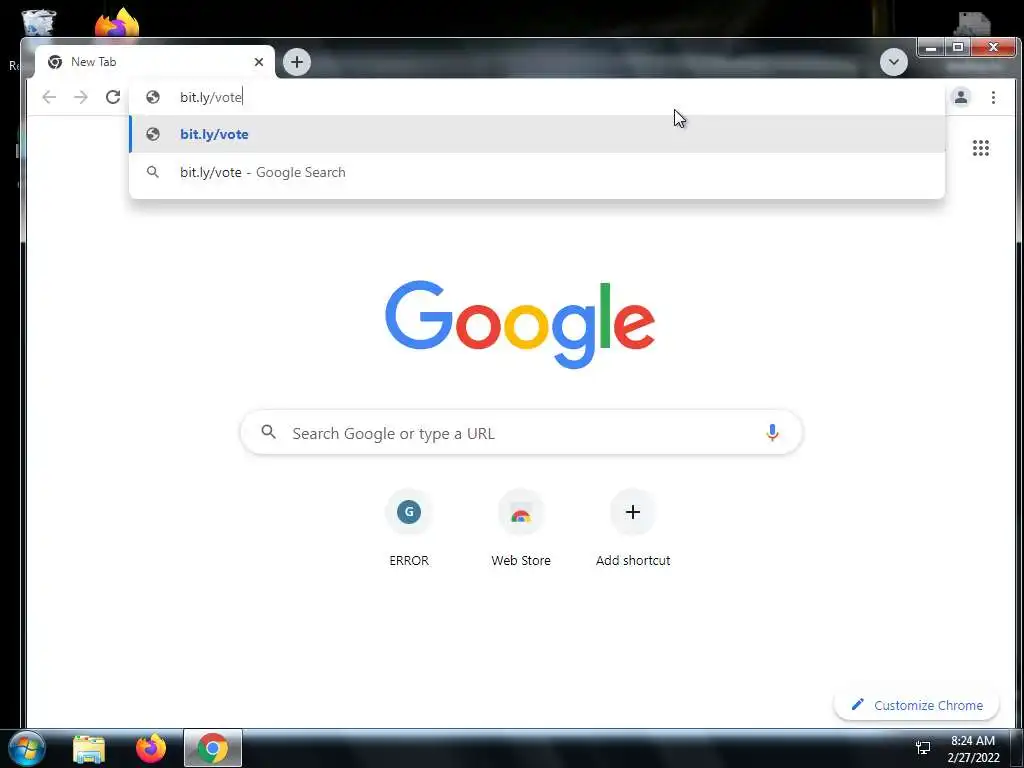Click the network tray icon
Viewport: 1024px width, 768px height.
click(923, 748)
